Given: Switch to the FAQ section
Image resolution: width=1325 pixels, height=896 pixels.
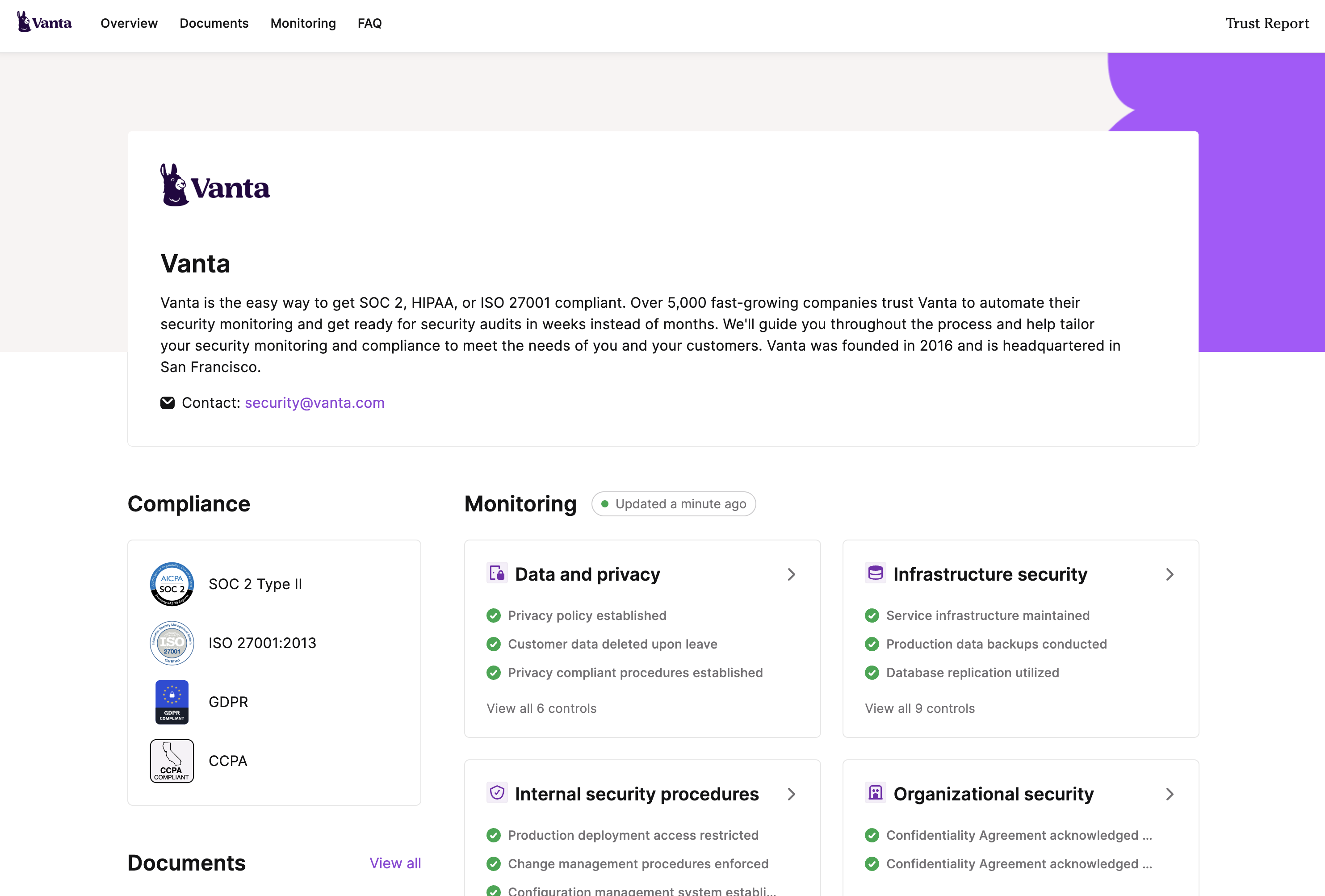Looking at the screenshot, I should 369,23.
